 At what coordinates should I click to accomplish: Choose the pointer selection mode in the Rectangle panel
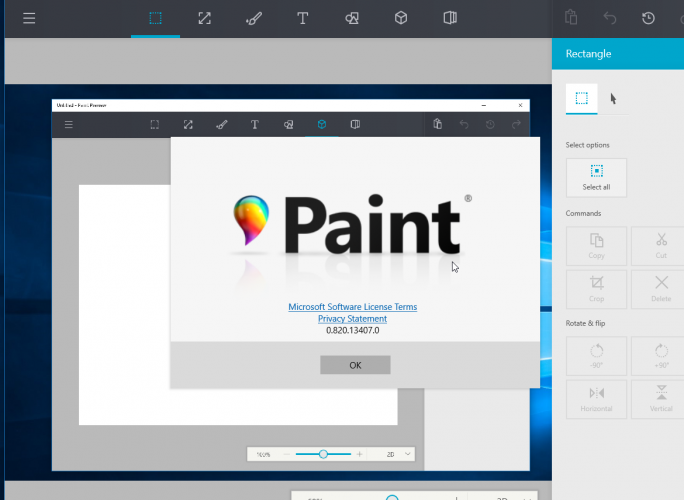coord(613,99)
